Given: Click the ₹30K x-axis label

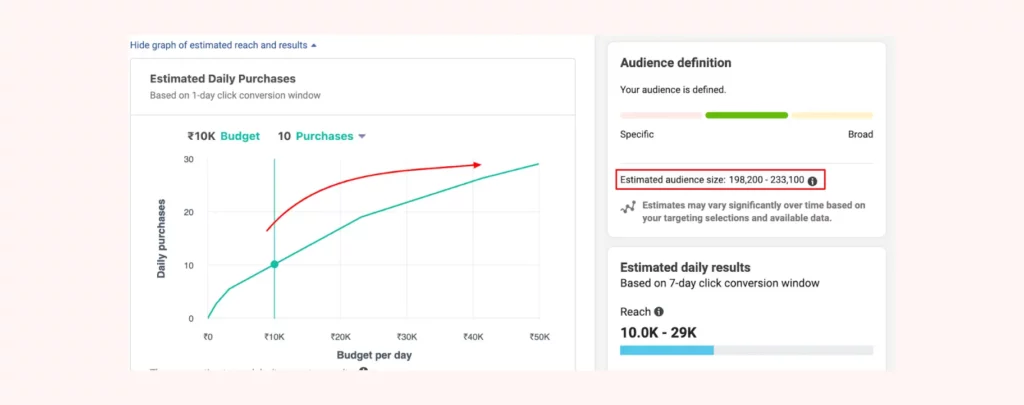Looking at the screenshot, I should click(407, 337).
